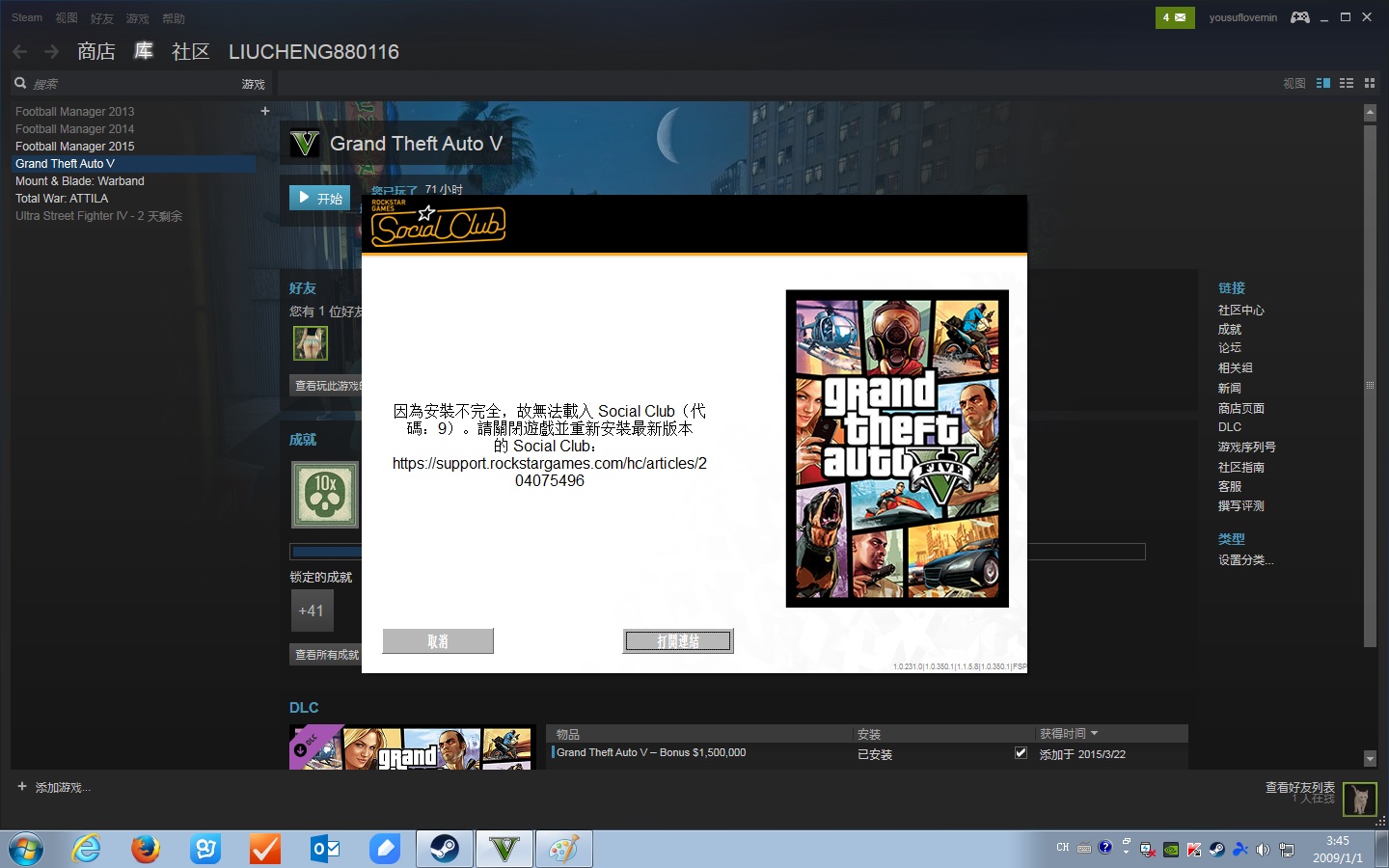Click the Steam taskbar button
The width and height of the screenshot is (1389, 868).
[445, 850]
